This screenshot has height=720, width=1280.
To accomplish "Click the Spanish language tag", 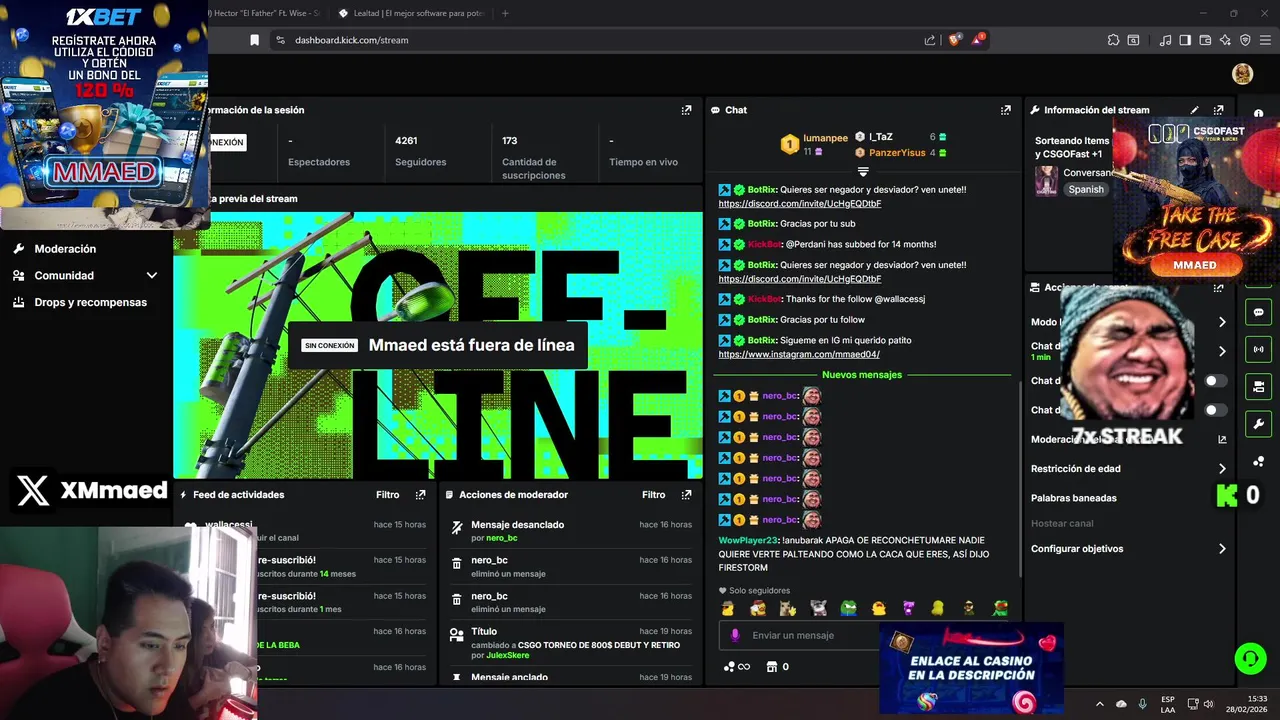I will pyautogui.click(x=1086, y=189).
